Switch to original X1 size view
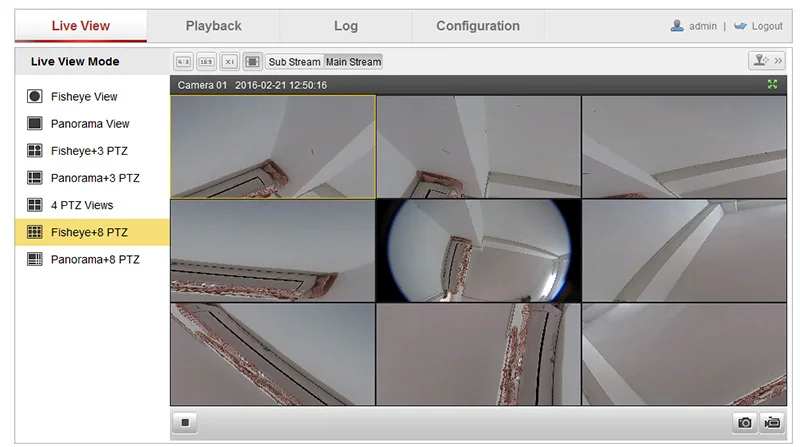This screenshot has width=800, height=447. tap(229, 62)
